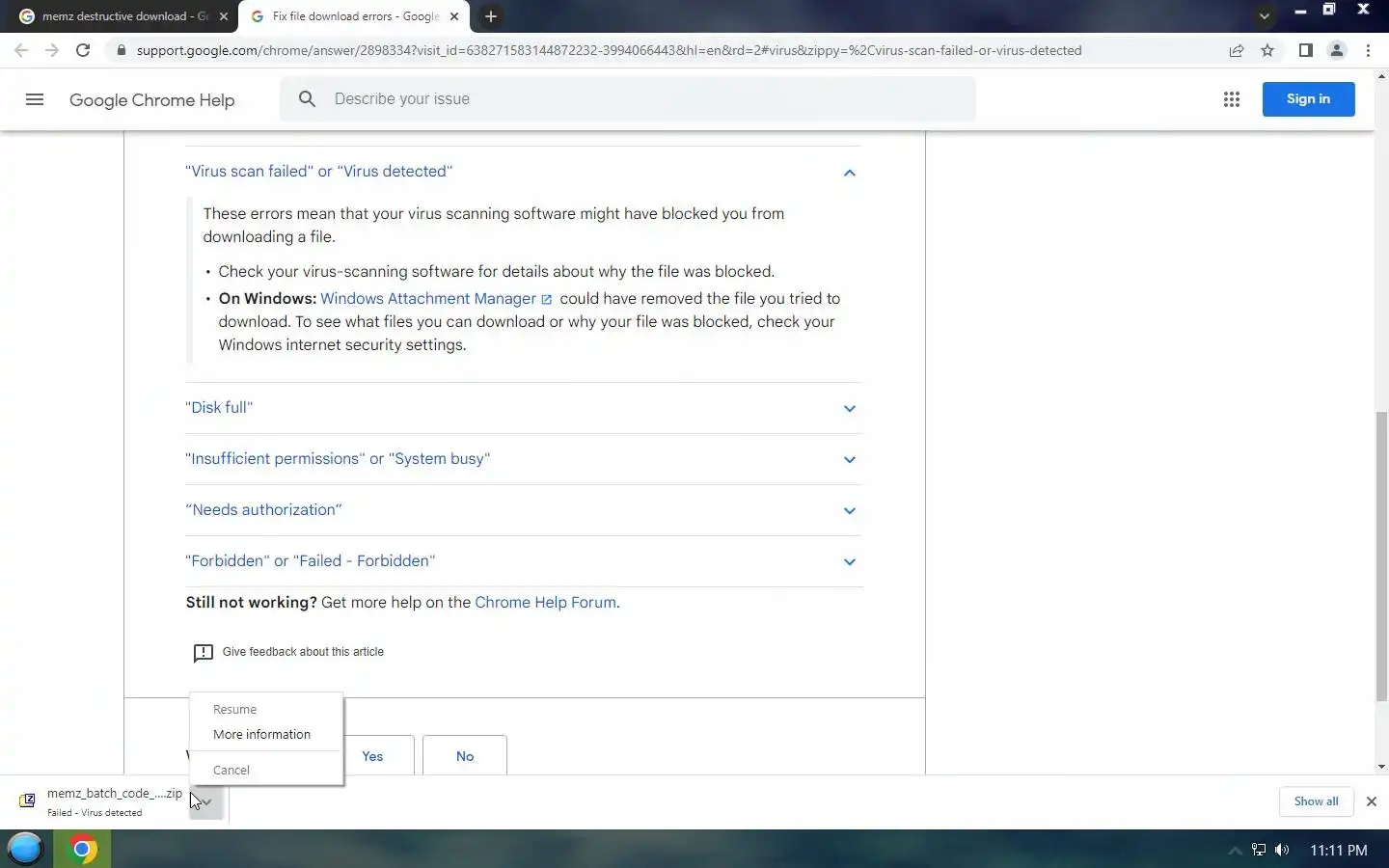Give feedback about this article
This screenshot has width=1389, height=868.
(303, 652)
